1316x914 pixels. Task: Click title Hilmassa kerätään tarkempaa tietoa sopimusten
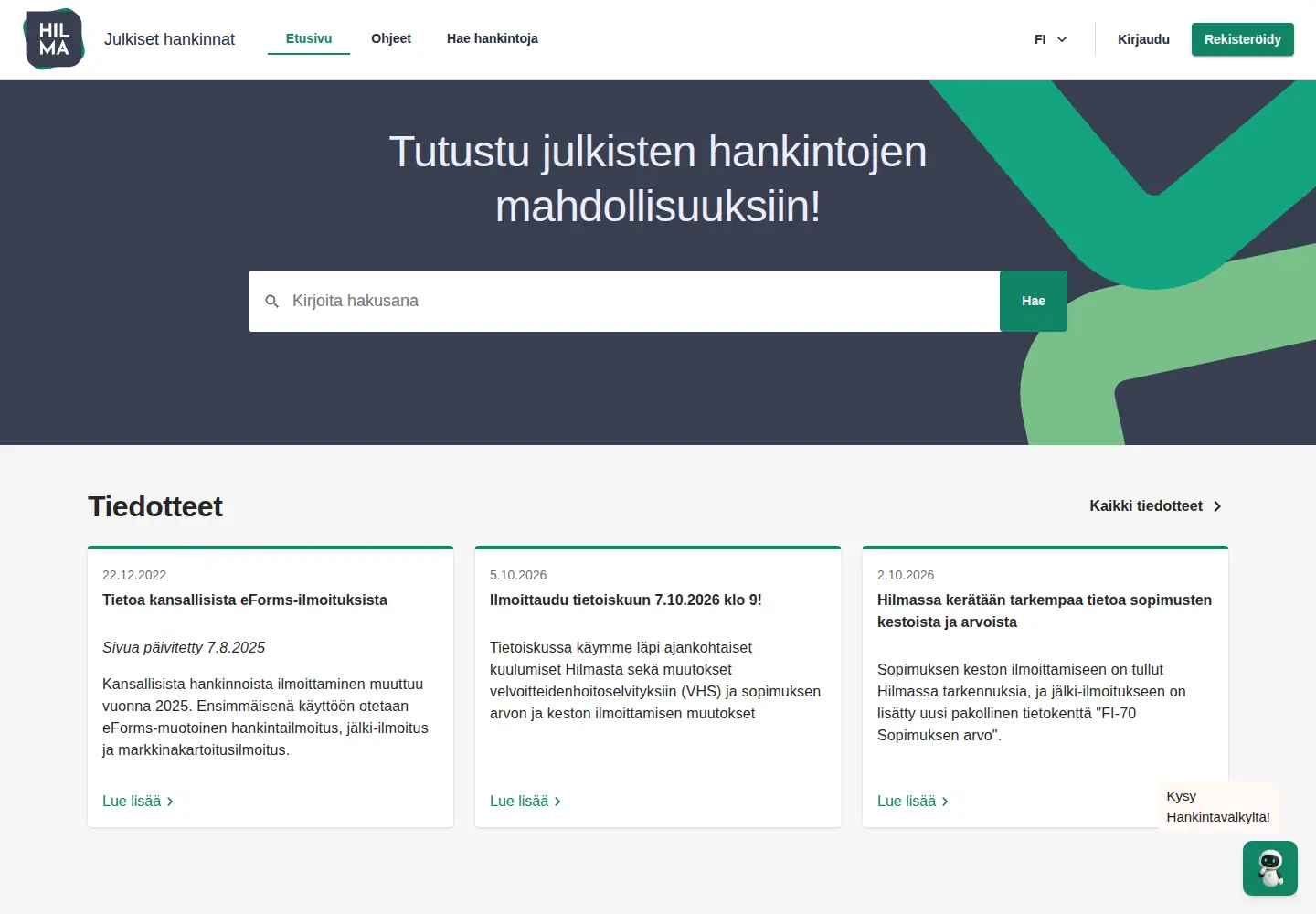(x=1045, y=611)
